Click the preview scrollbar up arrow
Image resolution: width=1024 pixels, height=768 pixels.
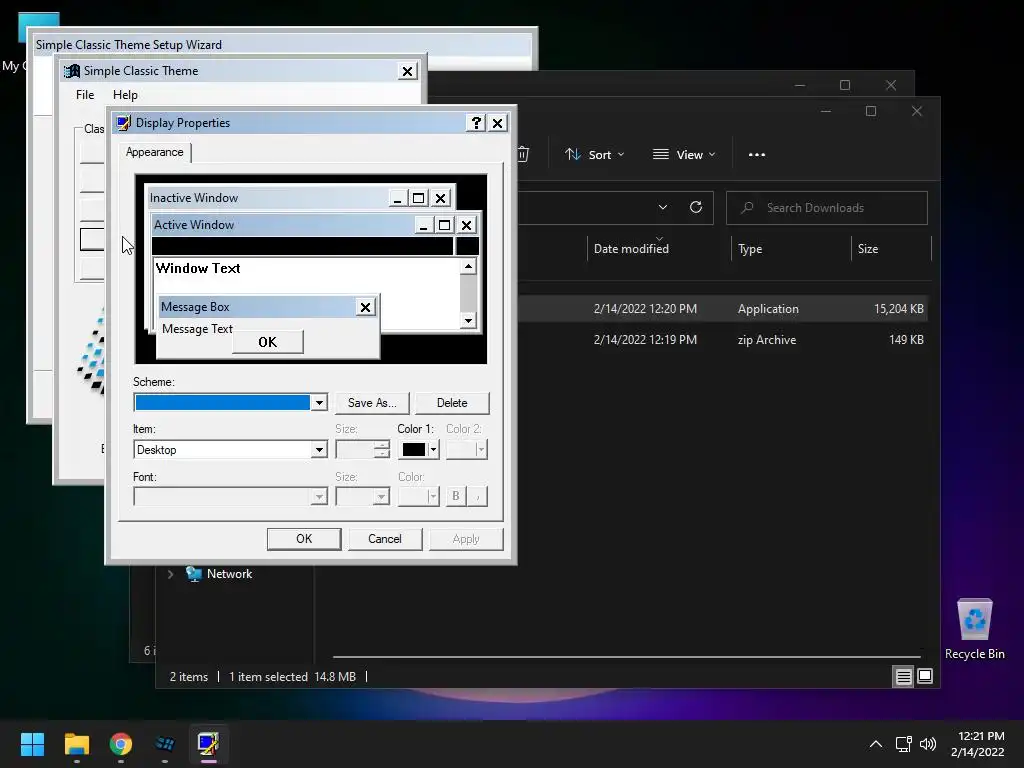[x=468, y=266]
